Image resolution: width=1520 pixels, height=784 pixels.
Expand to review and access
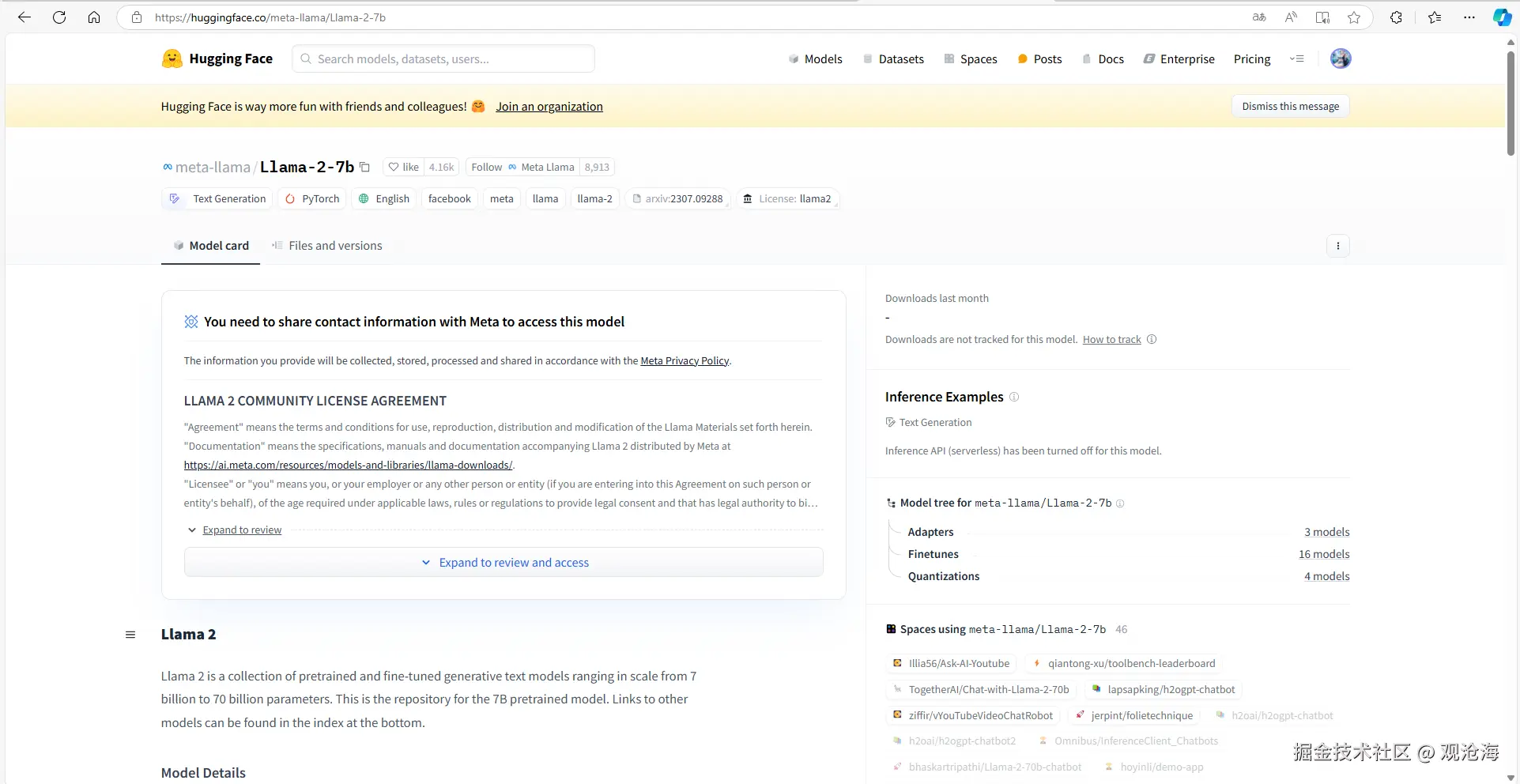tap(504, 562)
